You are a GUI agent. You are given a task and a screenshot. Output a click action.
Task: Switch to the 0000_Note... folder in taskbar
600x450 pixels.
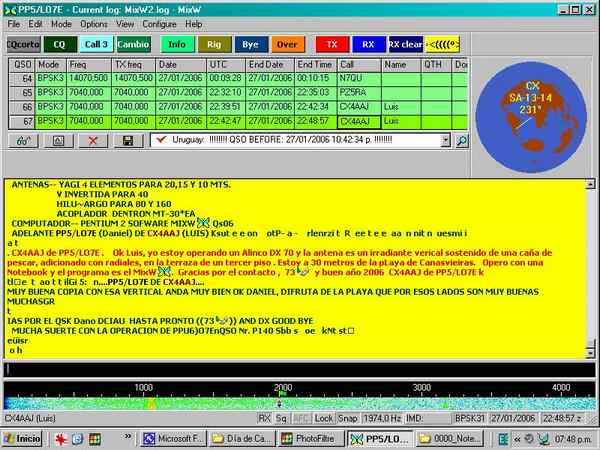450,439
